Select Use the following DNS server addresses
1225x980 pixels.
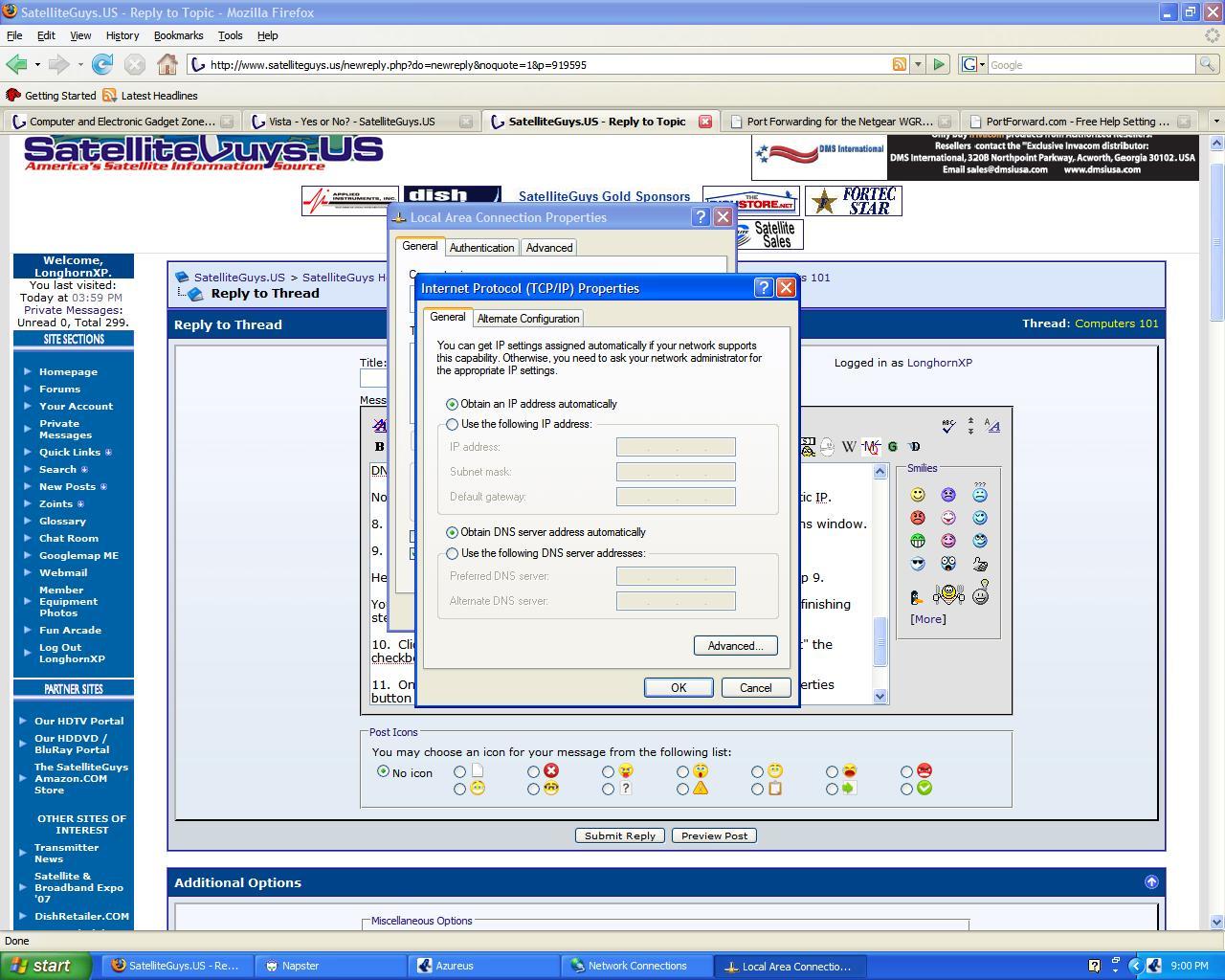coord(452,553)
